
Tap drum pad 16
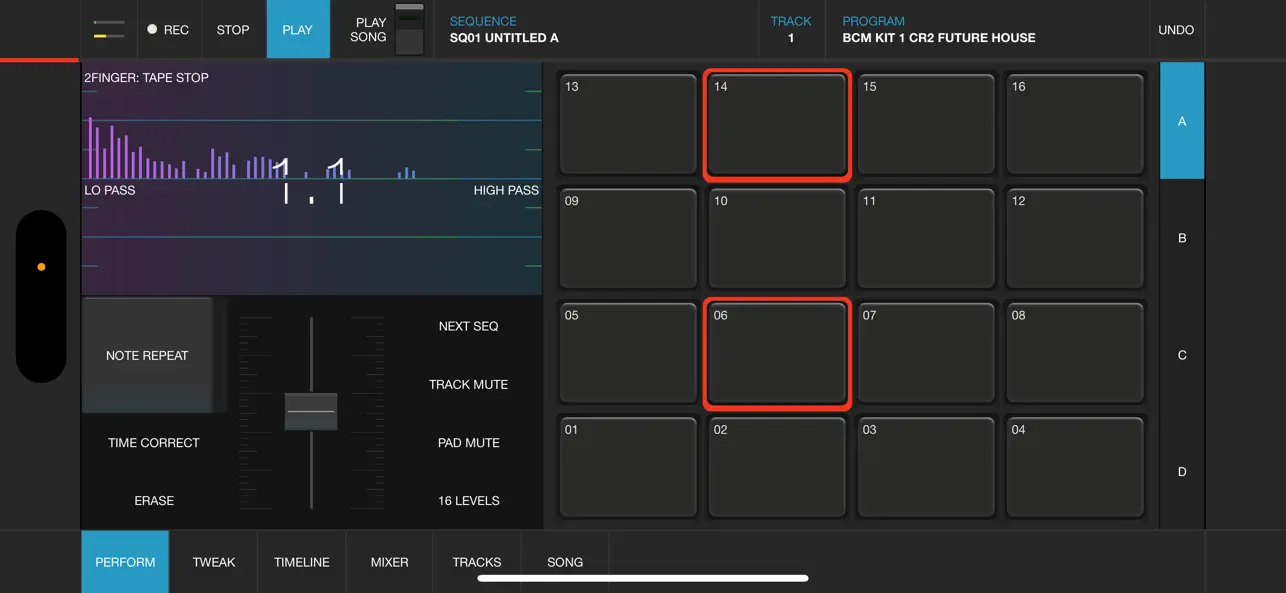coord(1075,124)
